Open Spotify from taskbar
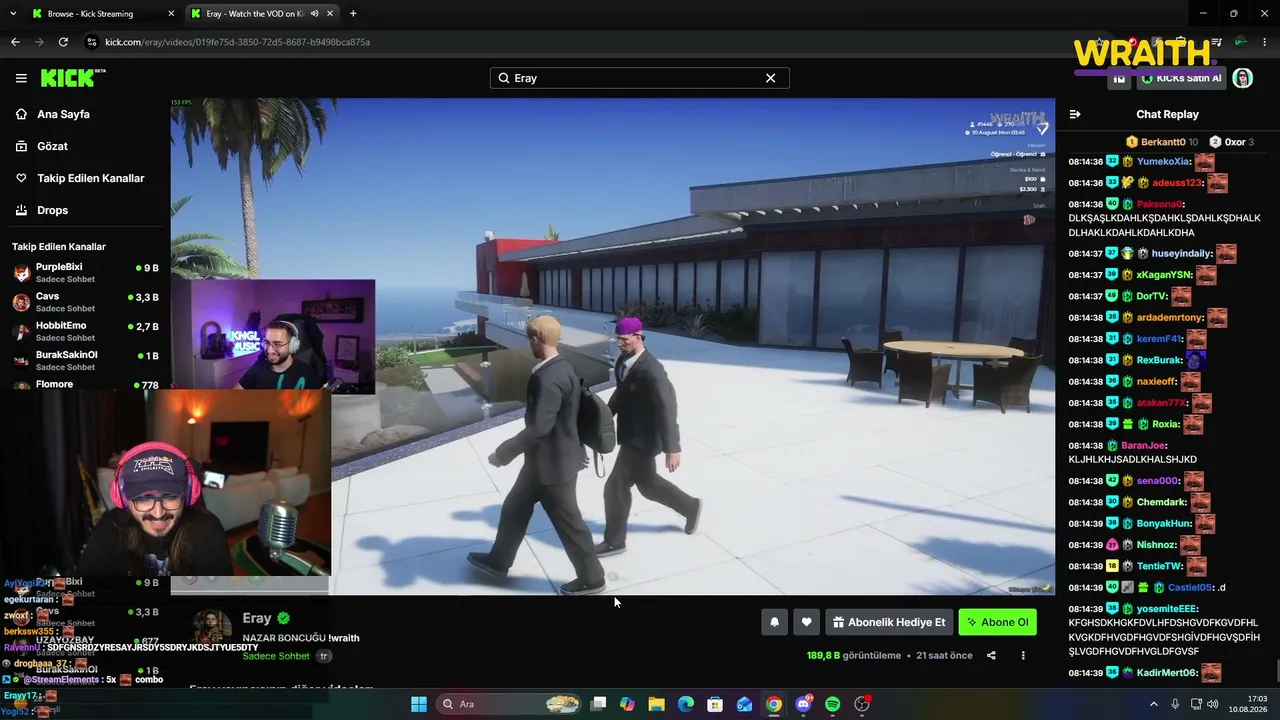 click(x=832, y=704)
